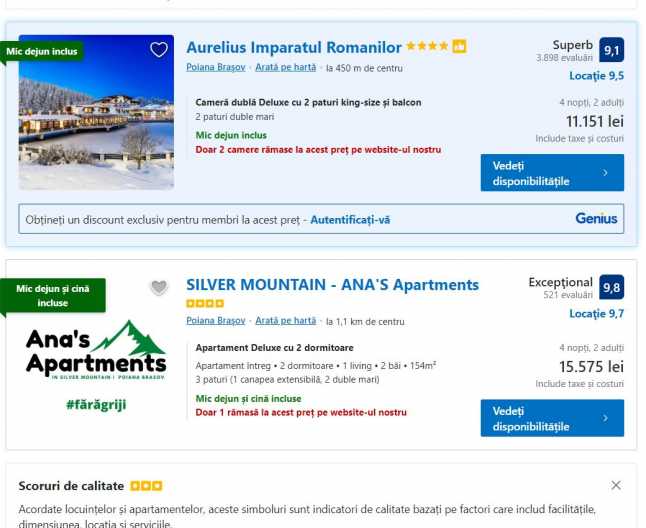Click Aurelius hotel star rating icons
The image size is (646, 528).
[427, 47]
